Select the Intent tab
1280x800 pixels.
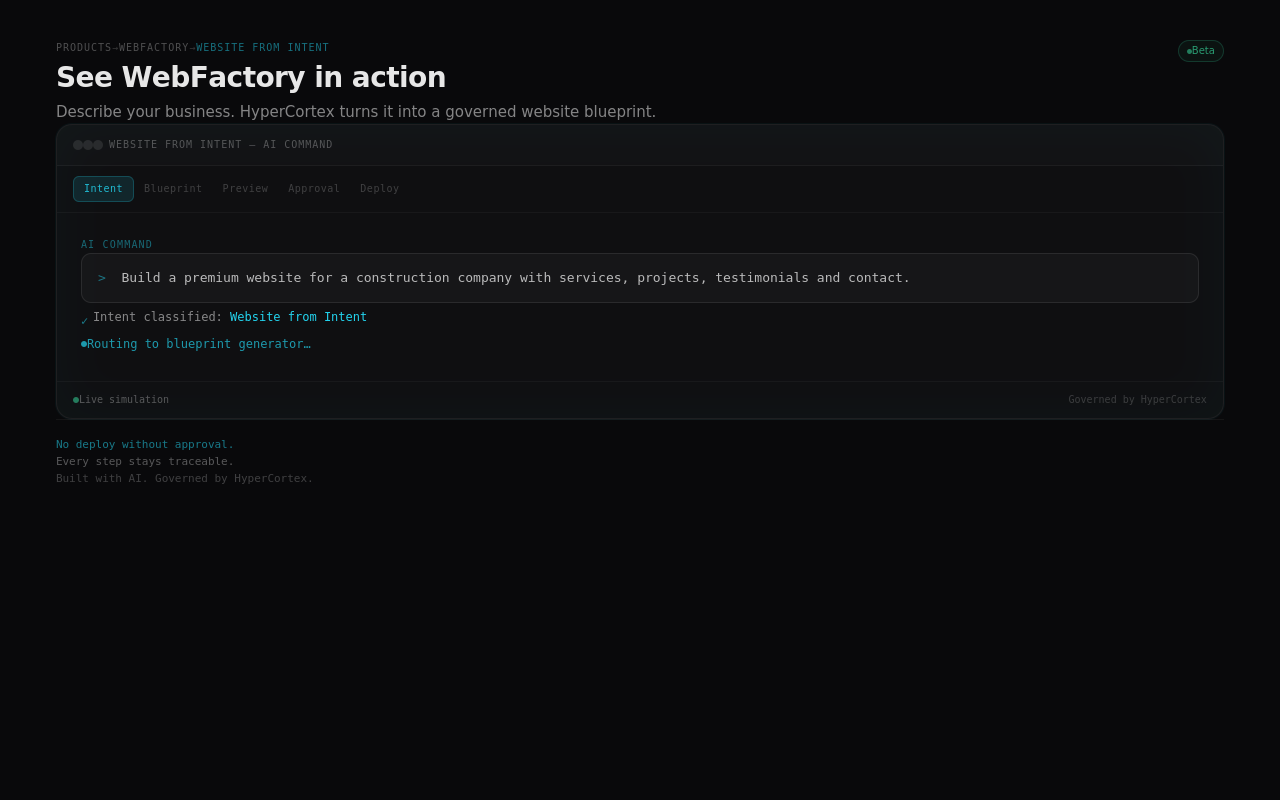103,189
